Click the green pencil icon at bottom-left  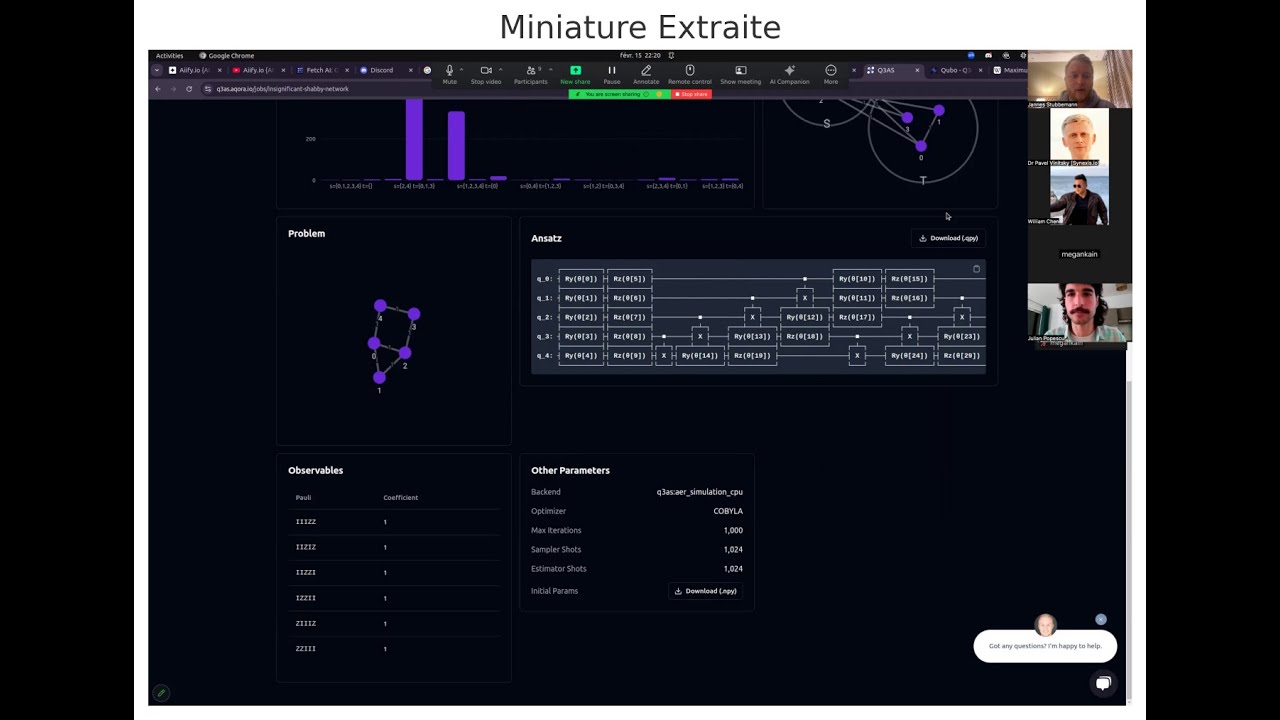pos(161,693)
